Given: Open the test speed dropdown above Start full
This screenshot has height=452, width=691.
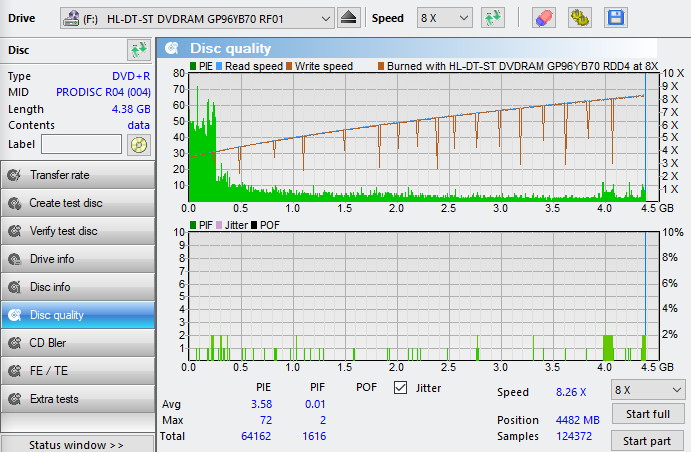Looking at the screenshot, I should [x=648, y=389].
